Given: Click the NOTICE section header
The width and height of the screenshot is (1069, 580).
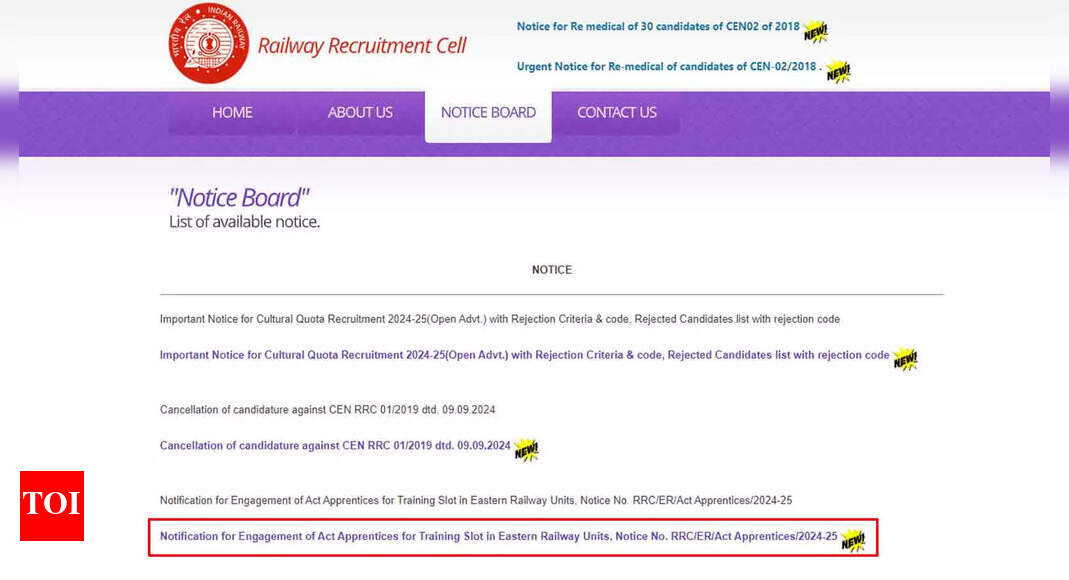Looking at the screenshot, I should pos(551,269).
